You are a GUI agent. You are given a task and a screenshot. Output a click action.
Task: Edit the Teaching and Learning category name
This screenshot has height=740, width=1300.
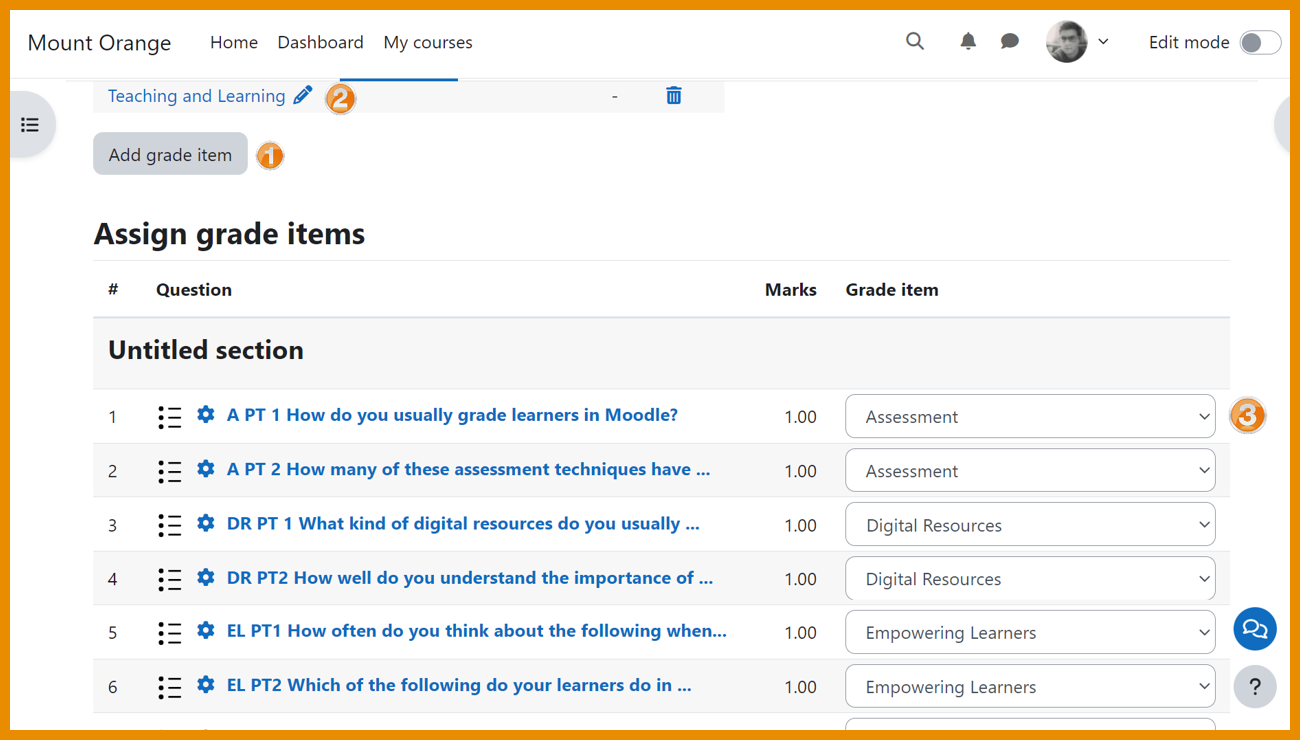pyautogui.click(x=303, y=95)
